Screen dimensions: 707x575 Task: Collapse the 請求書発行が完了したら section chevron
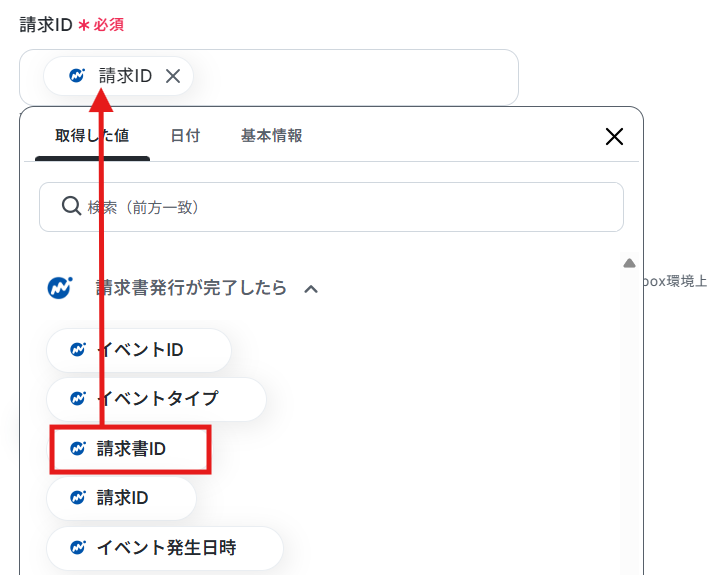[x=311, y=289]
